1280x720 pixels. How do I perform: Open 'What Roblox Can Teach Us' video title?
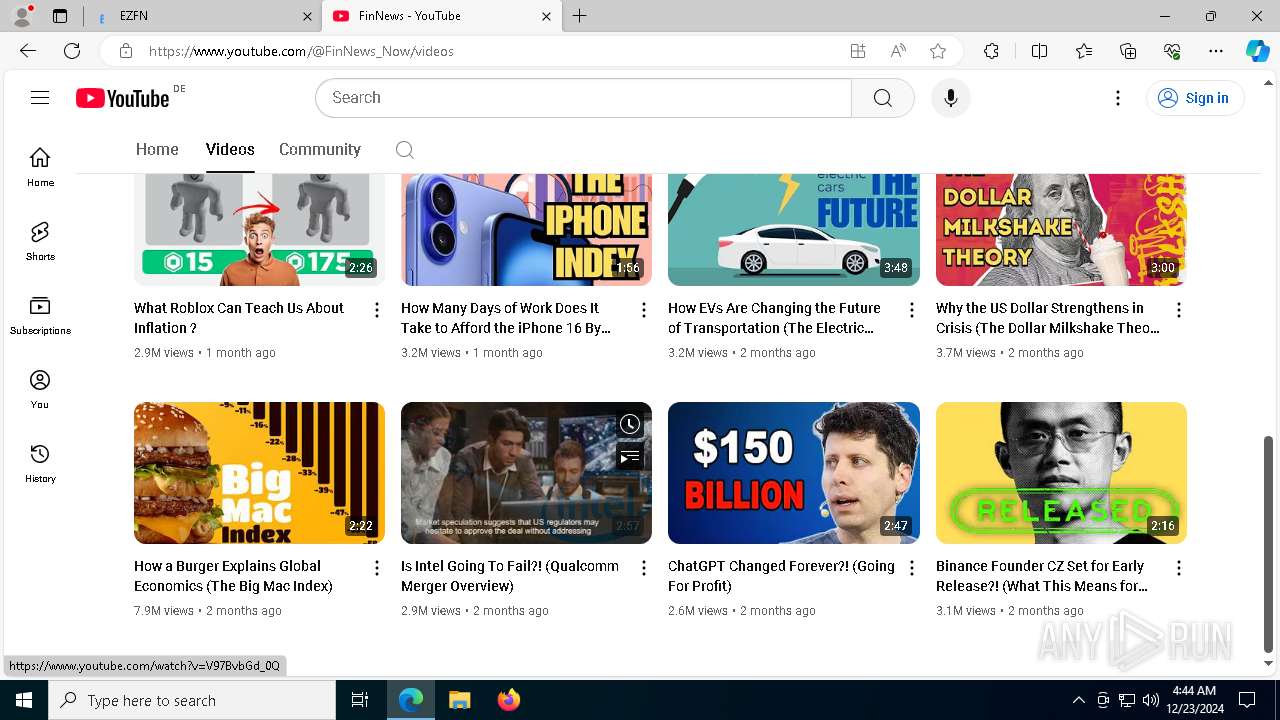239,318
